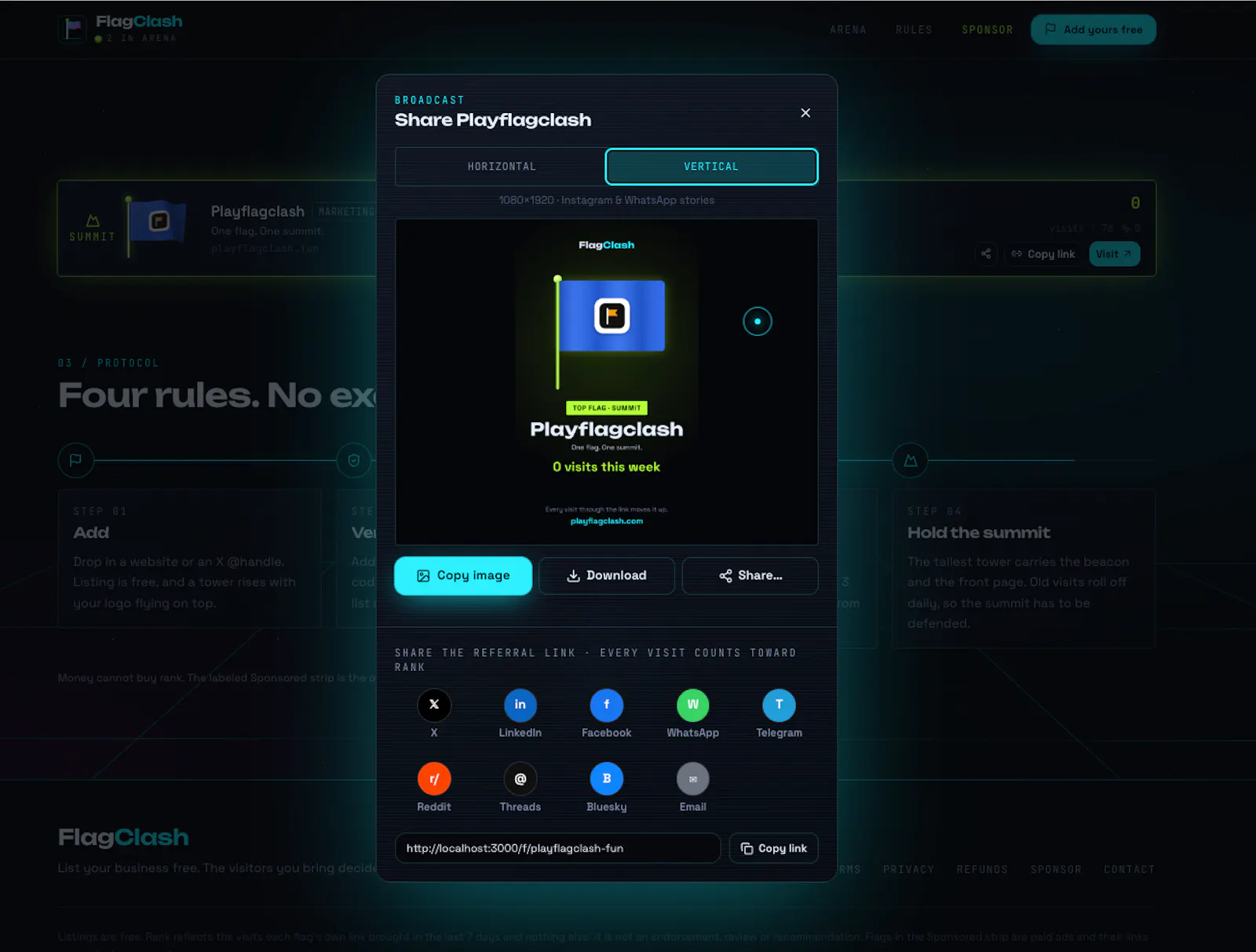
Task: Send via Email icon
Action: (x=693, y=779)
